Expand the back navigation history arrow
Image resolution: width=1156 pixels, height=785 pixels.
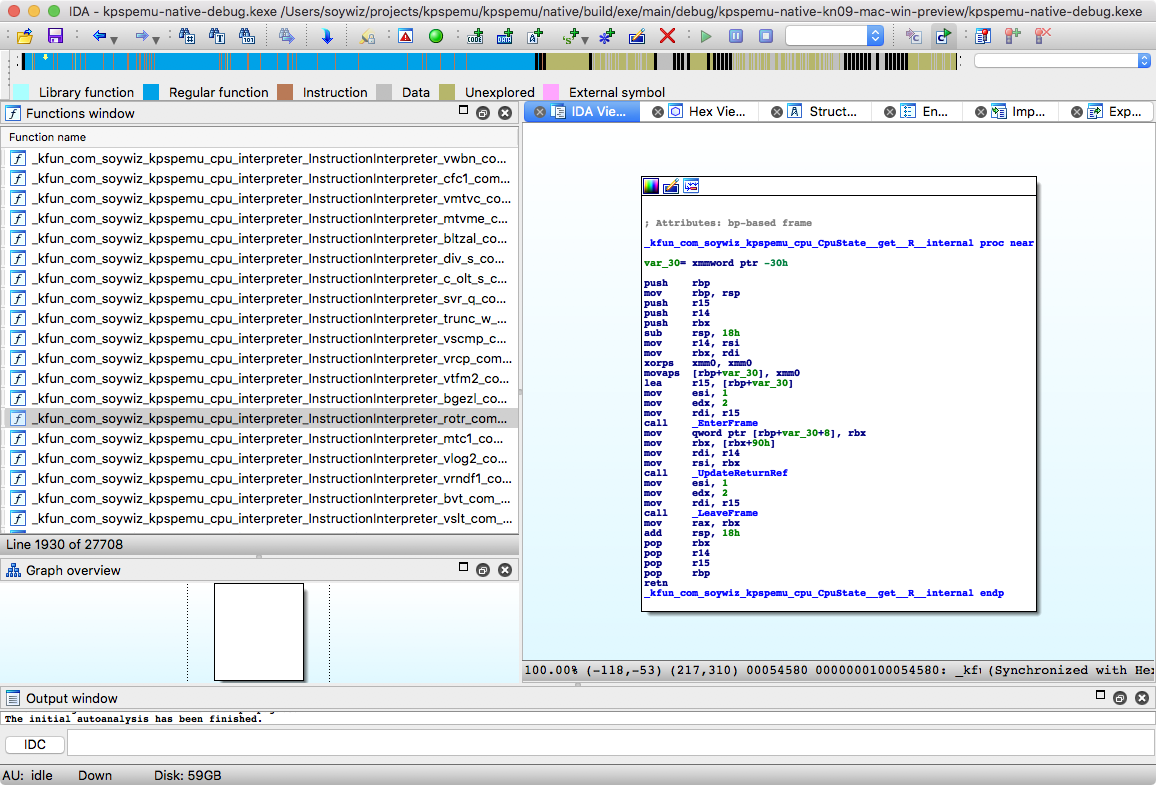[114, 39]
